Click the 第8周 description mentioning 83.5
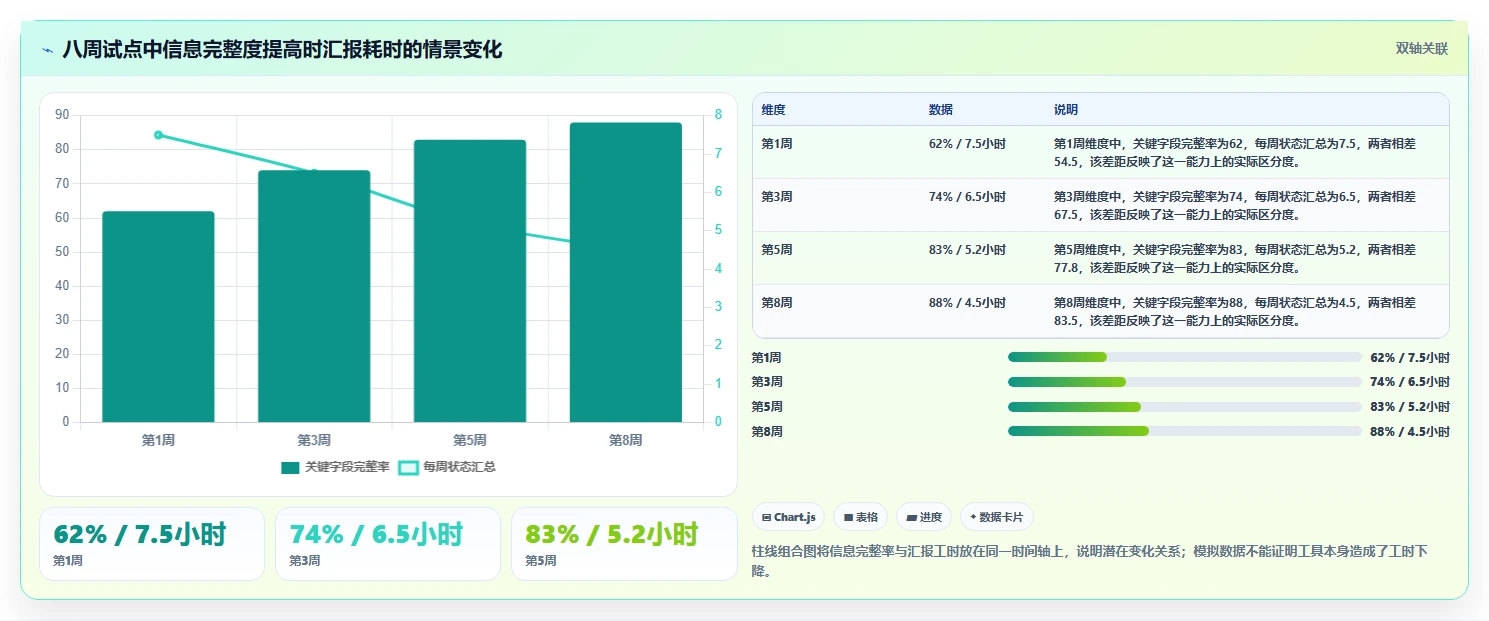Image resolution: width=1489 pixels, height=621 pixels. click(1235, 312)
